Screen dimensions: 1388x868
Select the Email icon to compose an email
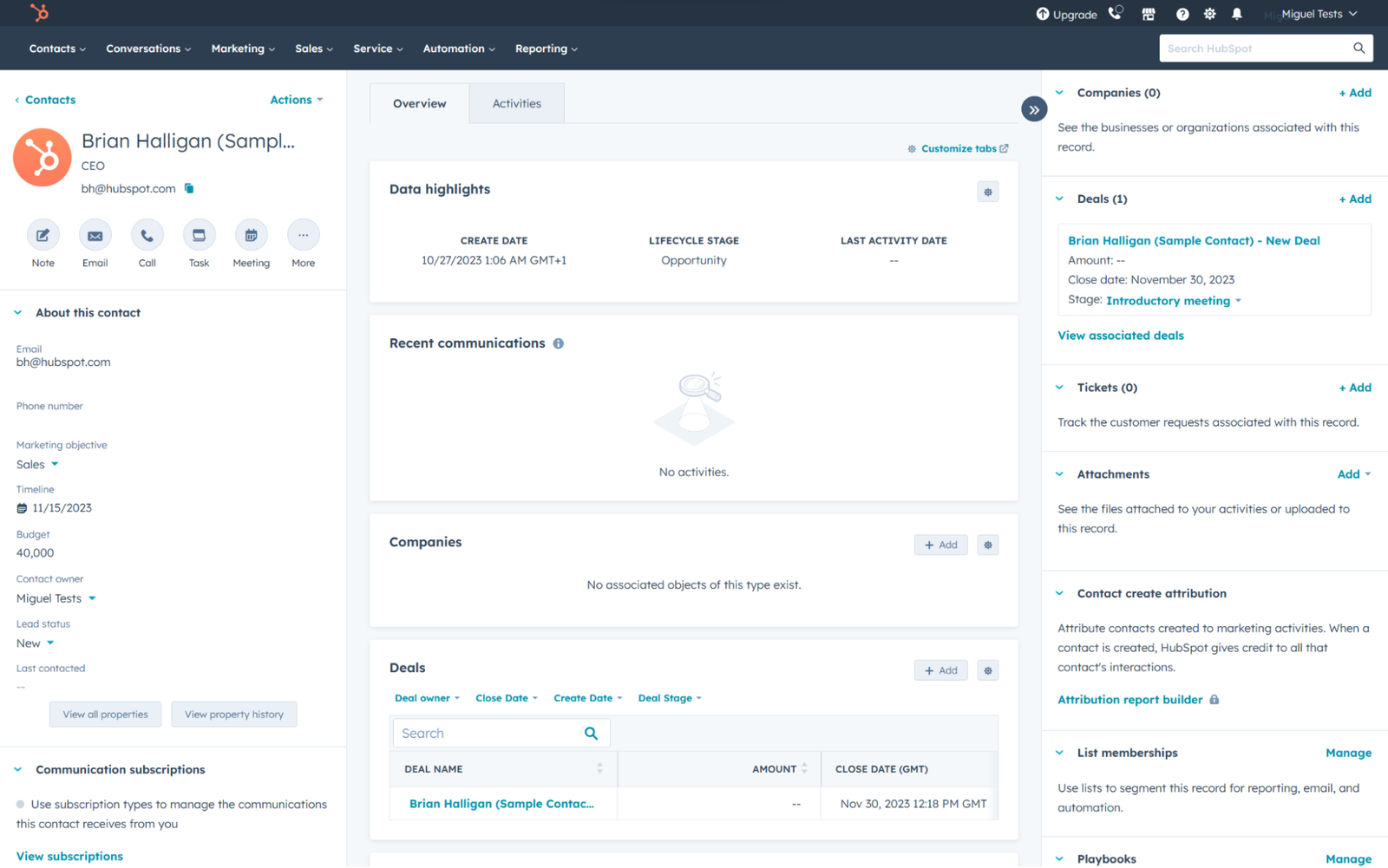[x=95, y=235]
